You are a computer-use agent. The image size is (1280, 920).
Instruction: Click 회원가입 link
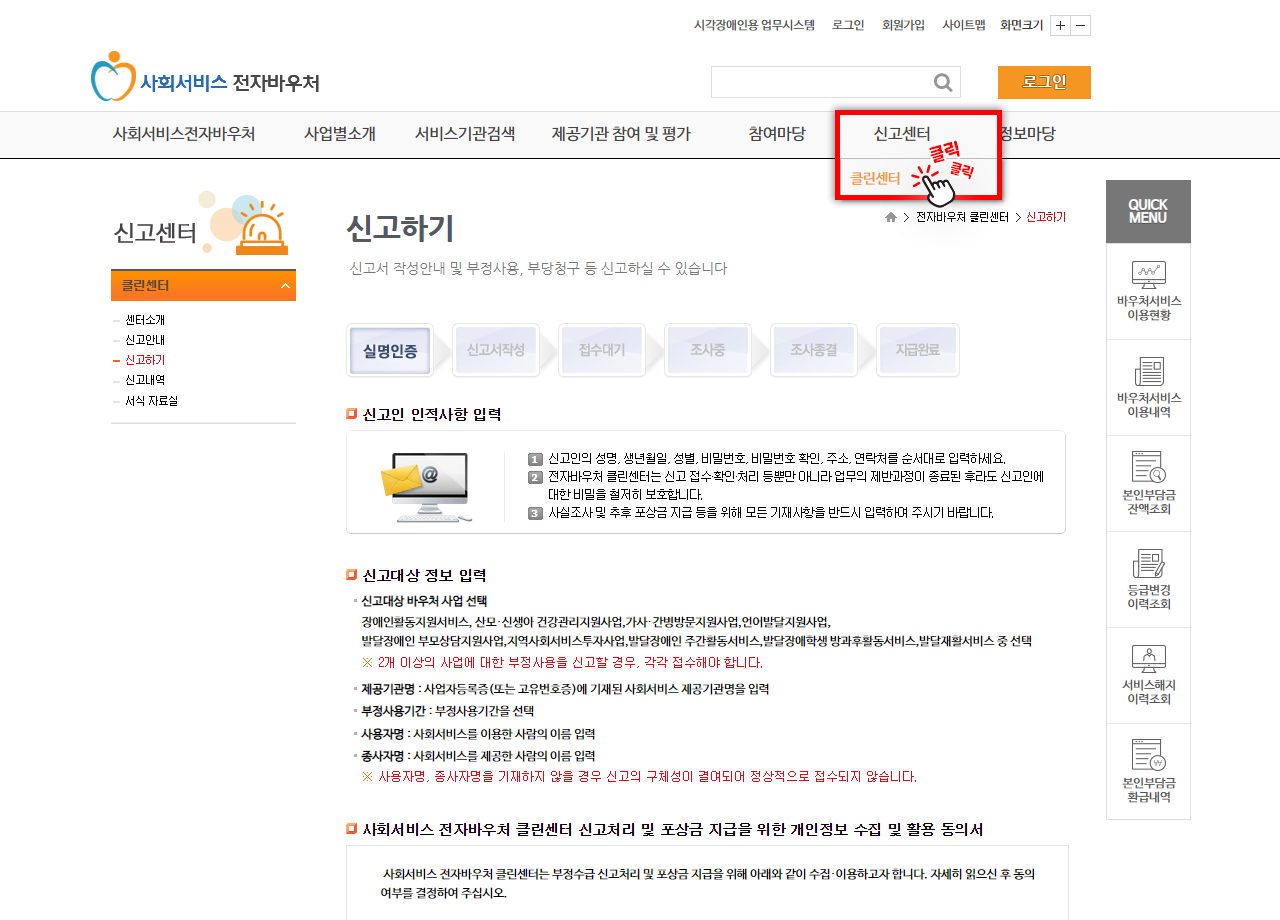903,26
